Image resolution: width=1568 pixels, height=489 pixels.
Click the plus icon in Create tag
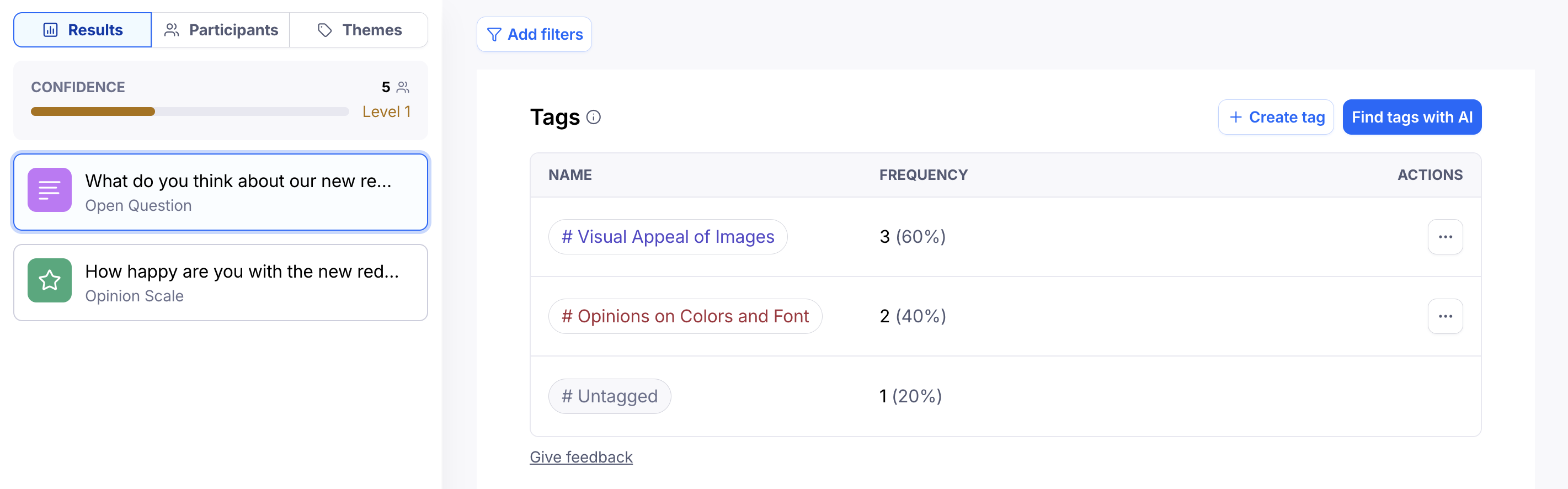pos(1235,117)
